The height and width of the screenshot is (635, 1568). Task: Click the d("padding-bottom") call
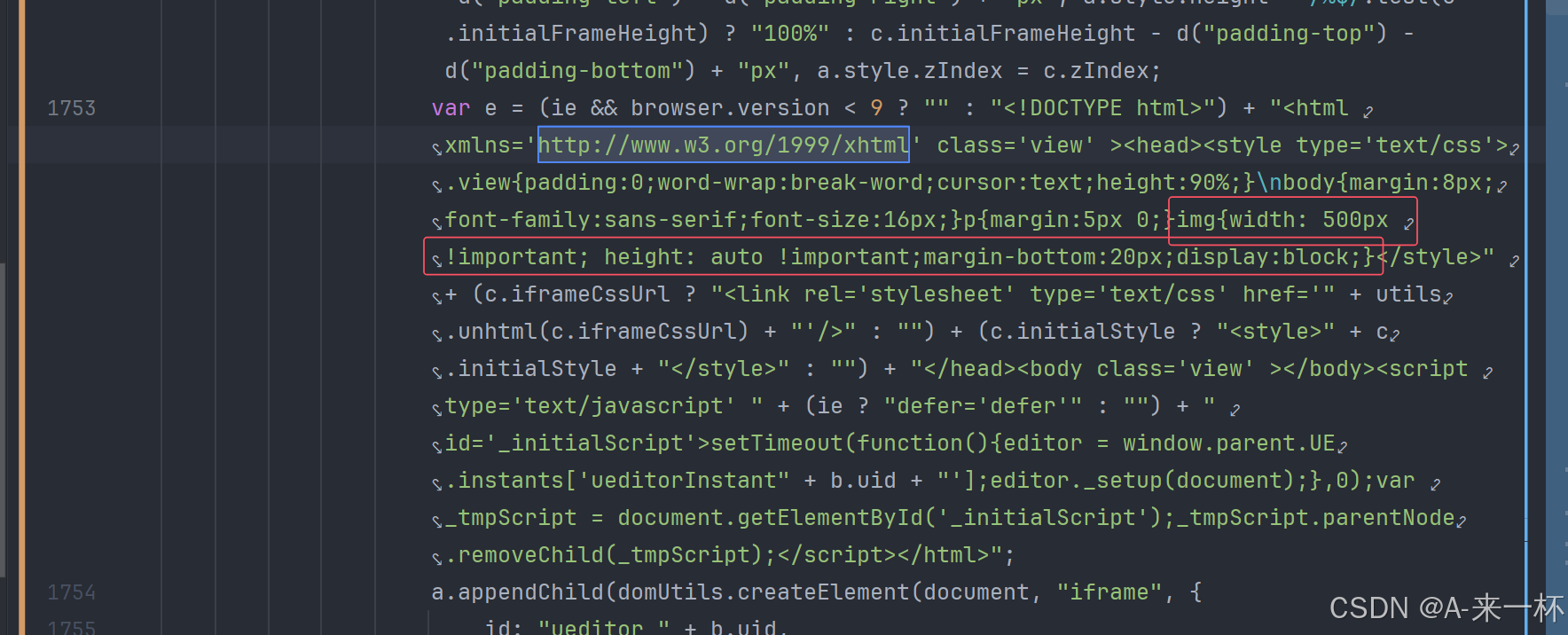570,70
